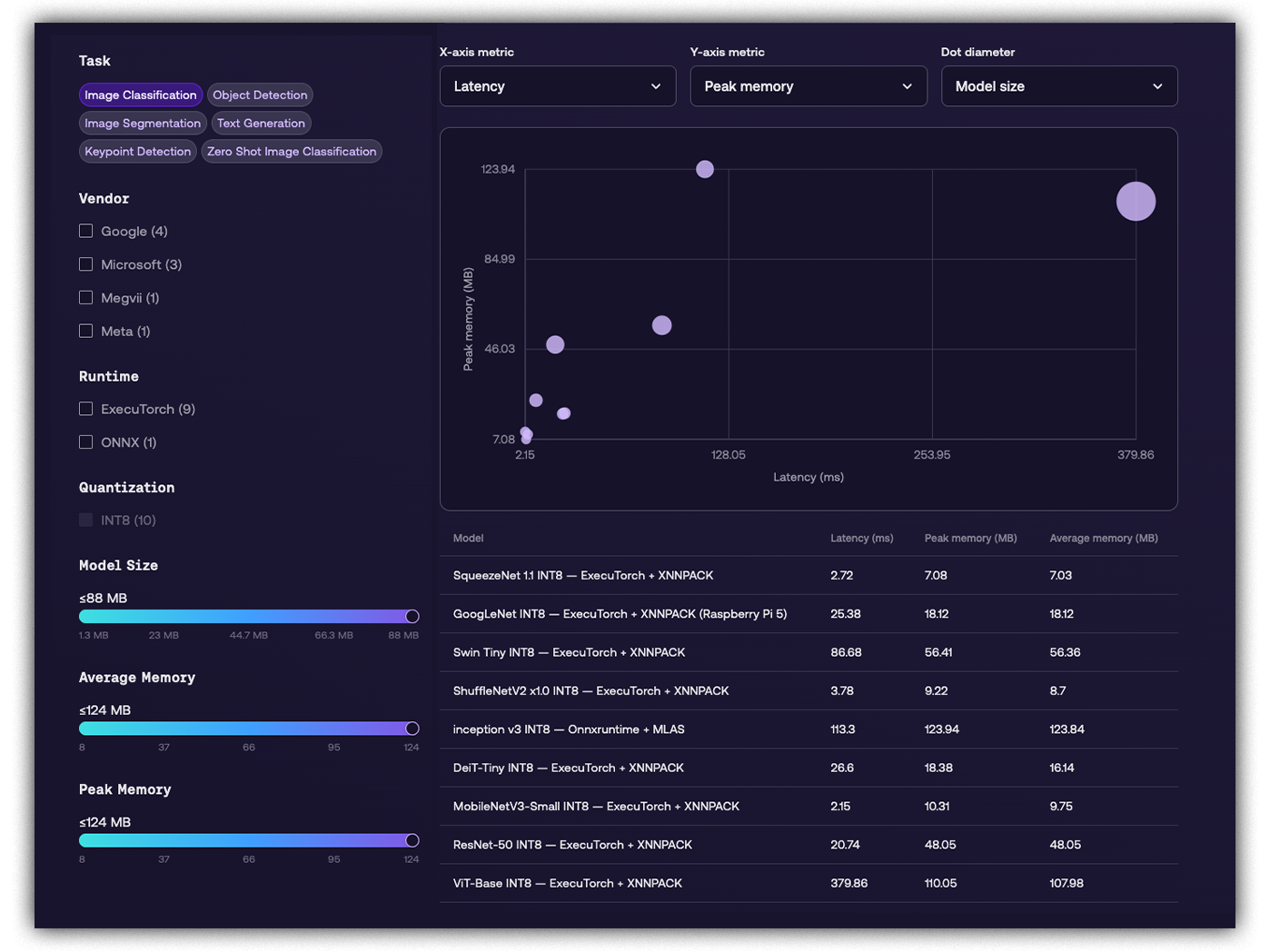The image size is (1270, 952).
Task: Select the MobileNetV3-Small INT8 row
Action: [809, 807]
